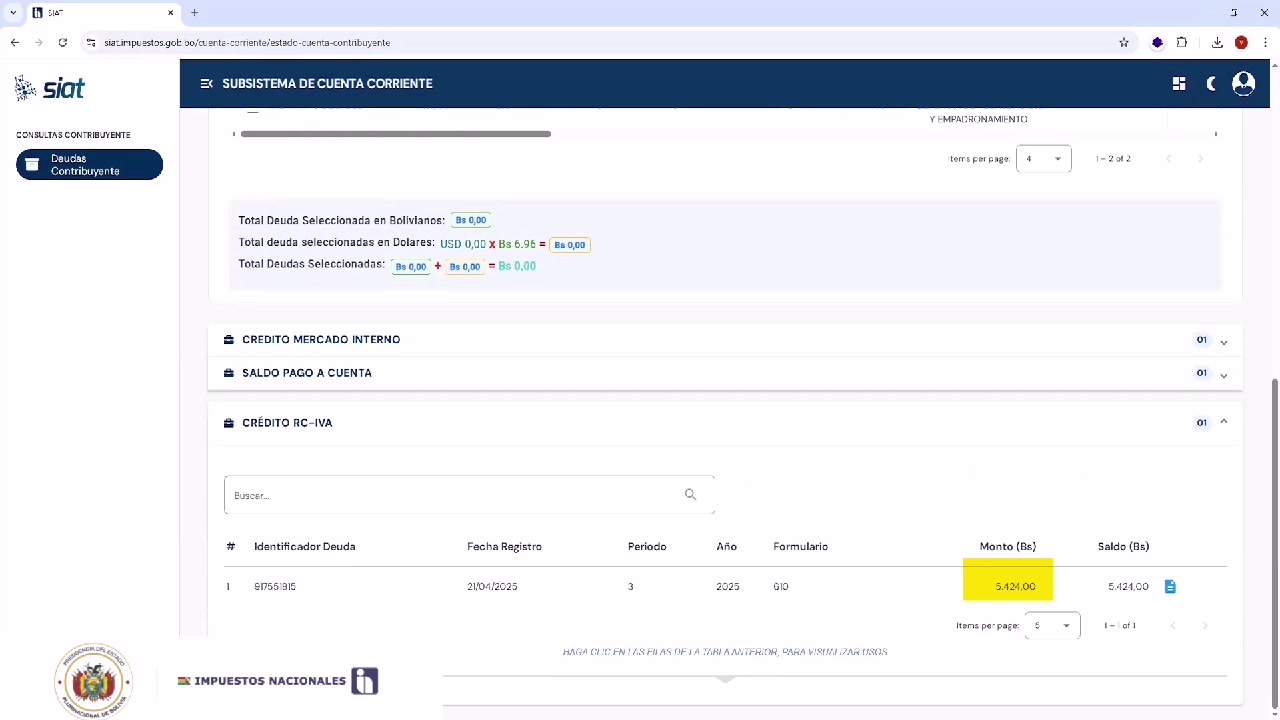Viewport: 1280px width, 720px height.
Task: Click the Monto (Bs) column header
Action: tap(1007, 547)
